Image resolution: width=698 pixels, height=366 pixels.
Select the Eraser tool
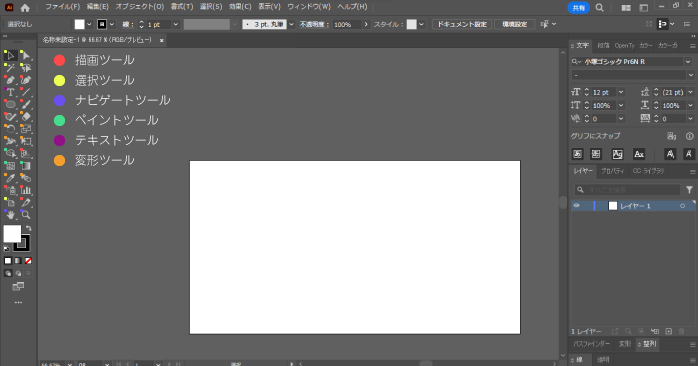pos(26,117)
